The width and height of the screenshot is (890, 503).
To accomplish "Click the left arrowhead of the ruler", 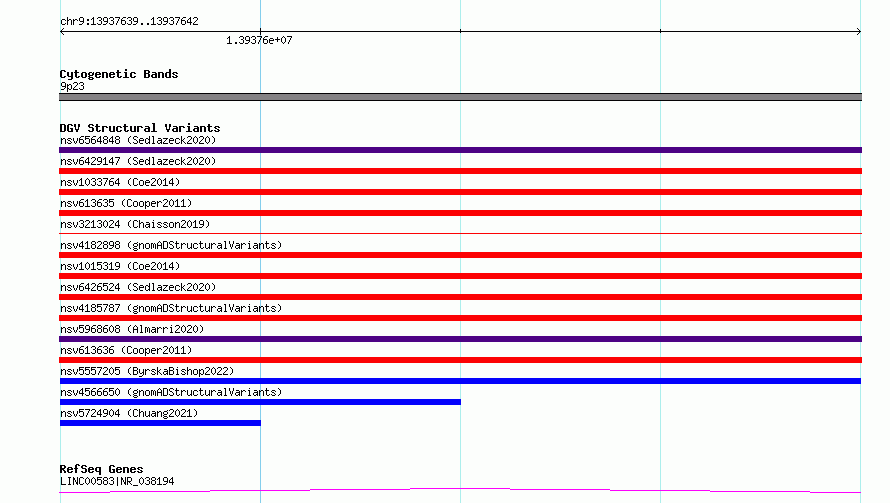I will (x=62, y=31).
